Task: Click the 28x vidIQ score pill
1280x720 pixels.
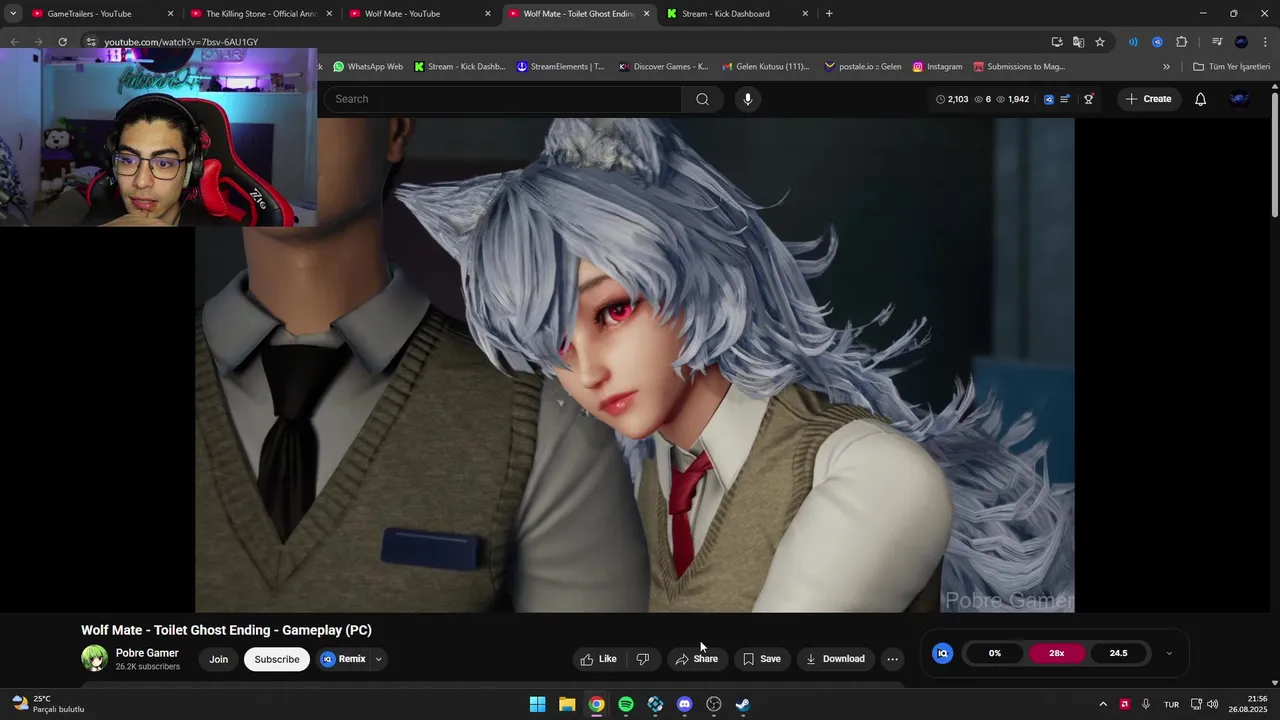Action: point(1056,653)
